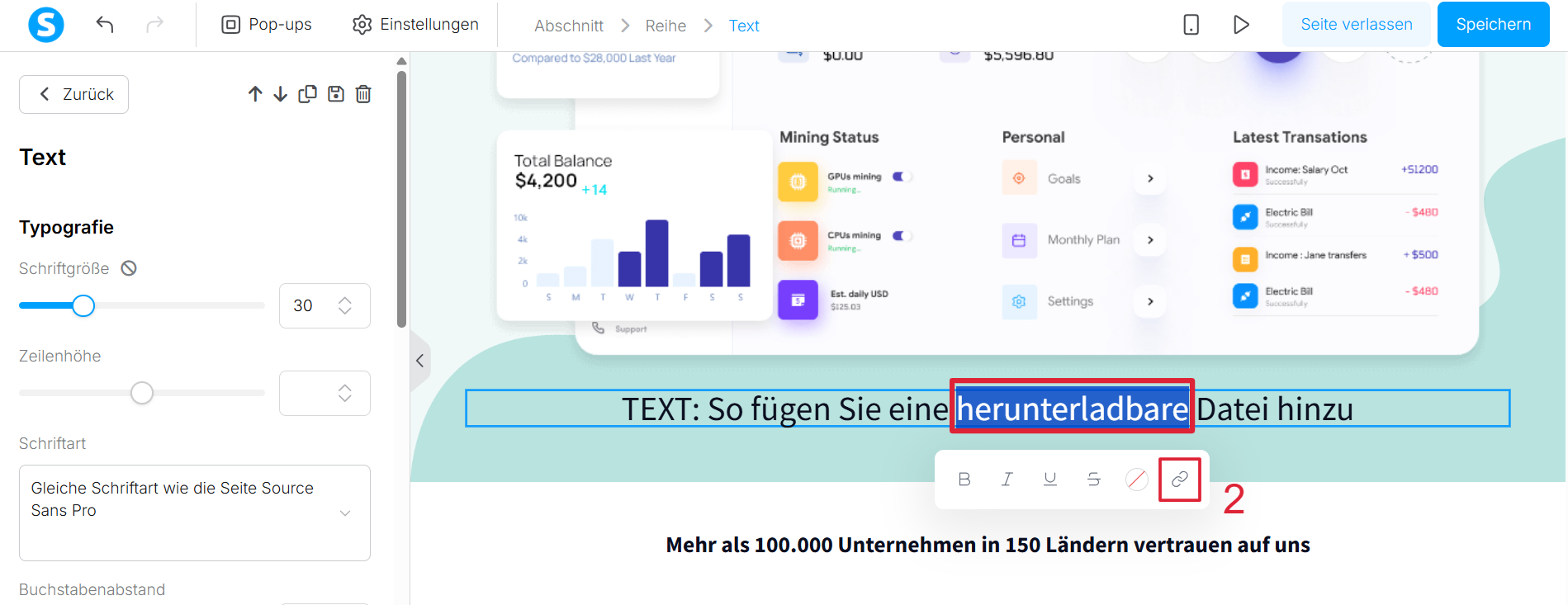Go back with Zurück button
The image size is (1568, 605).
74,94
